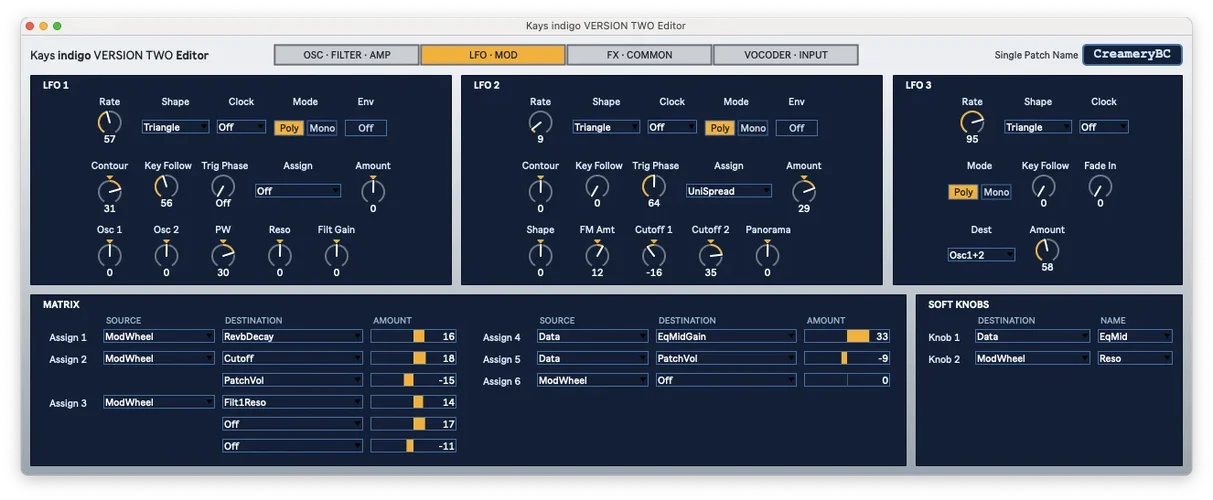This screenshot has width=1213, height=500.
Task: Click the Assign 1 amount slider showing 16
Action: tap(414, 337)
